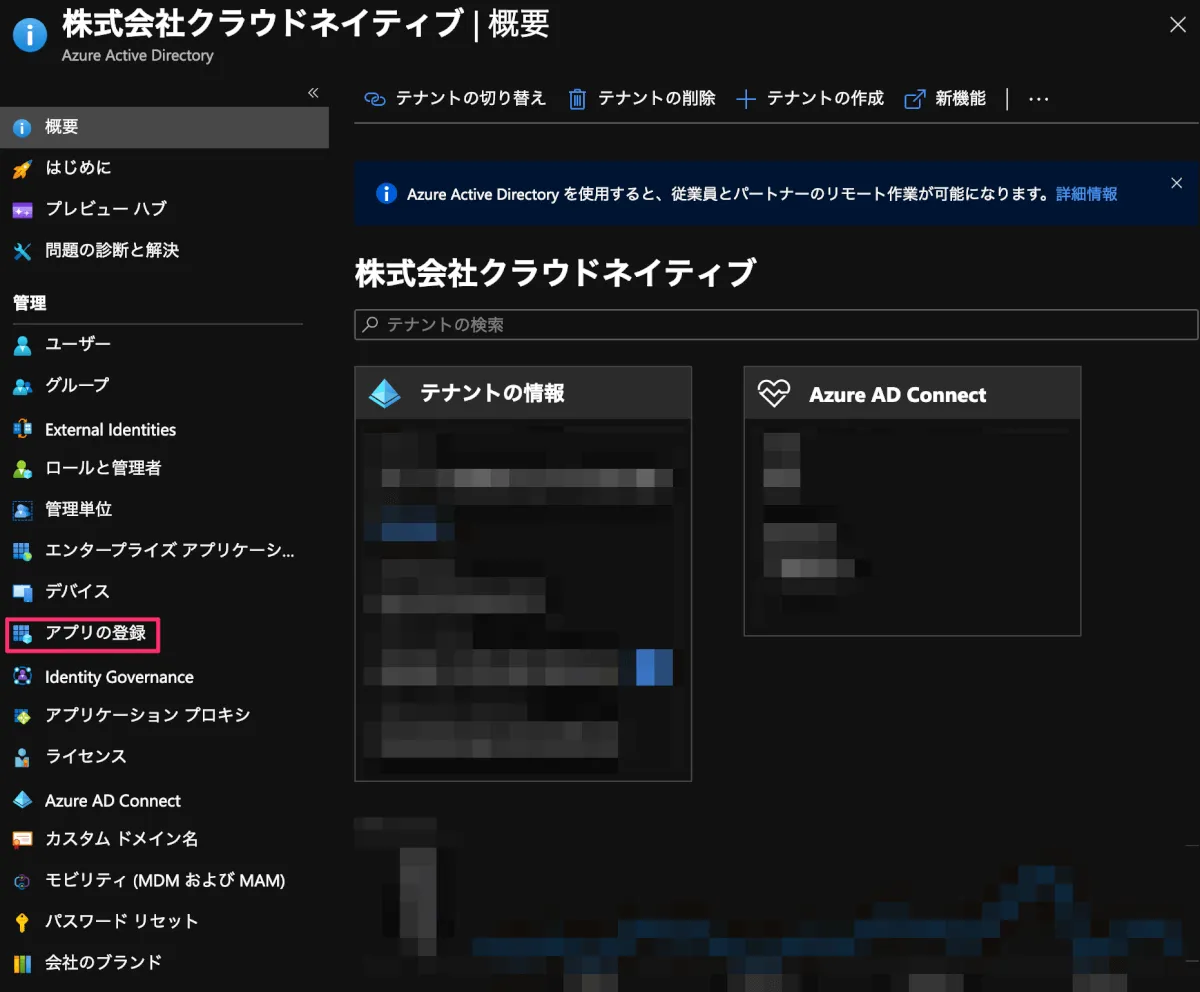Open グループ in the sidebar
The image size is (1200, 992).
coord(77,385)
